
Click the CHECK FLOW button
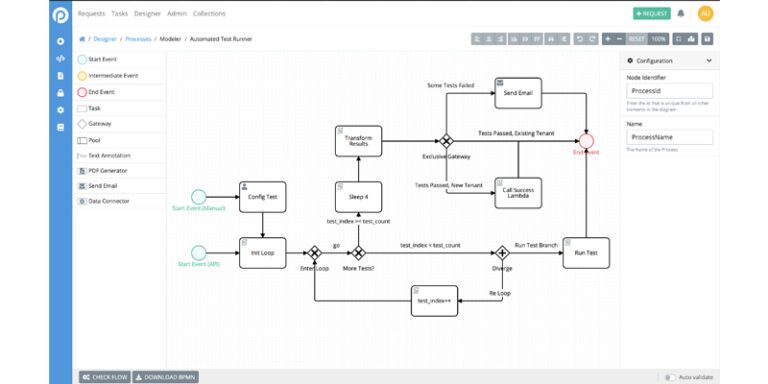(105, 377)
